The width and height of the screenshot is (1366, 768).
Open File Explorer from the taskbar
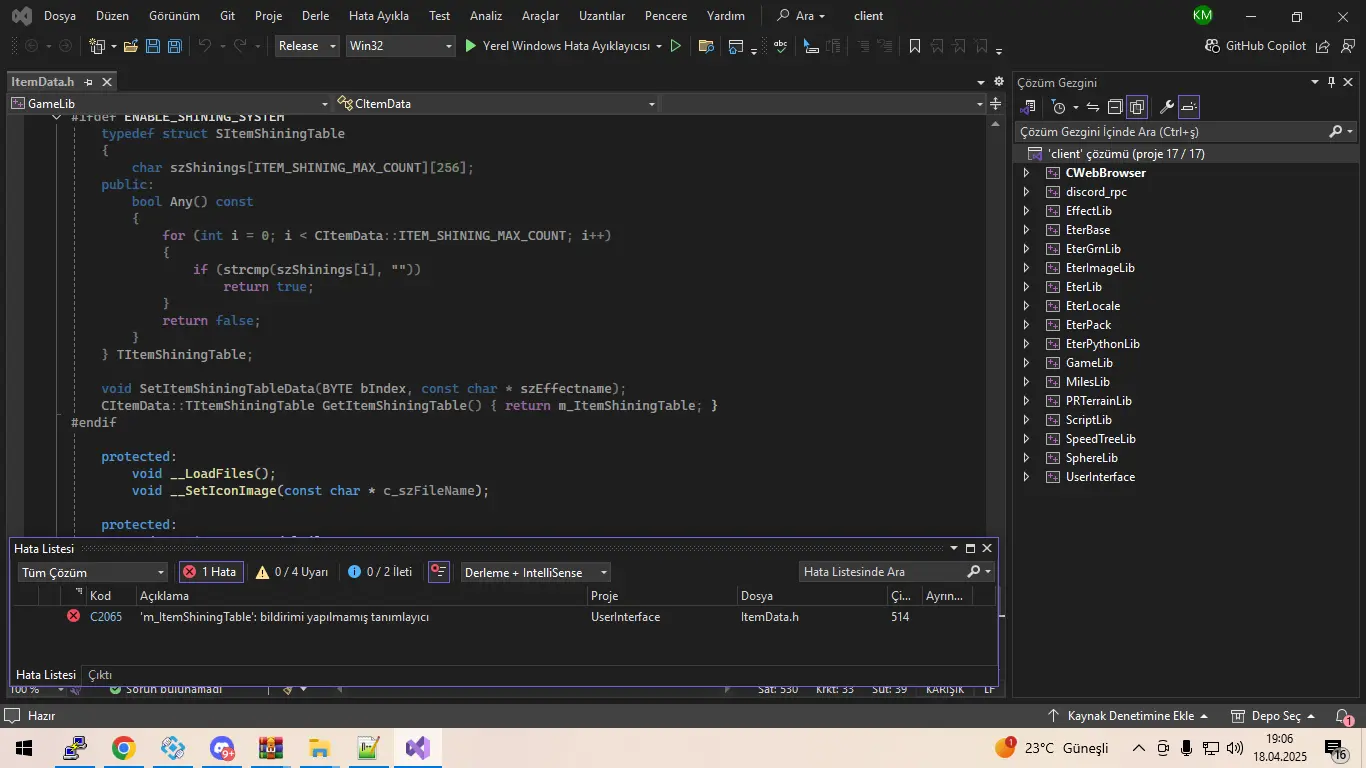[319, 748]
